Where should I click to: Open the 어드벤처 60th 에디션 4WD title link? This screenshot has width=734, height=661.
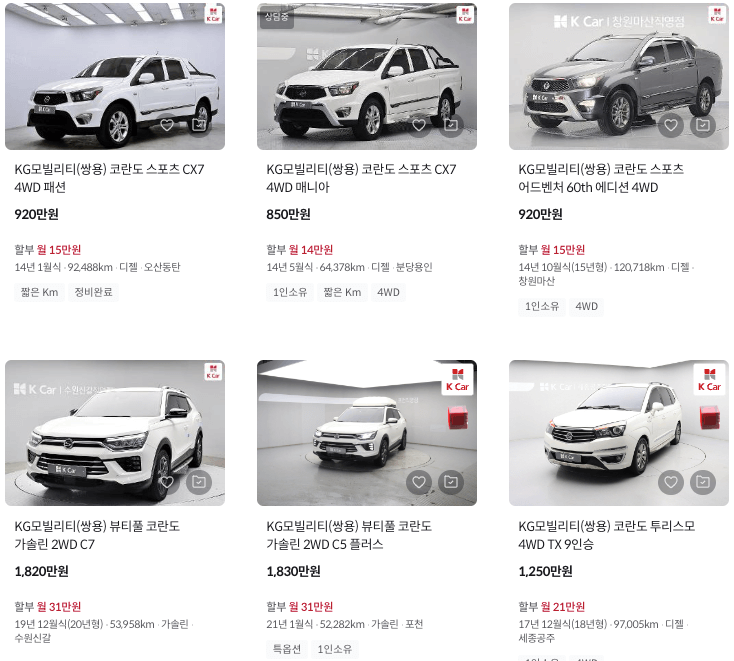point(601,178)
